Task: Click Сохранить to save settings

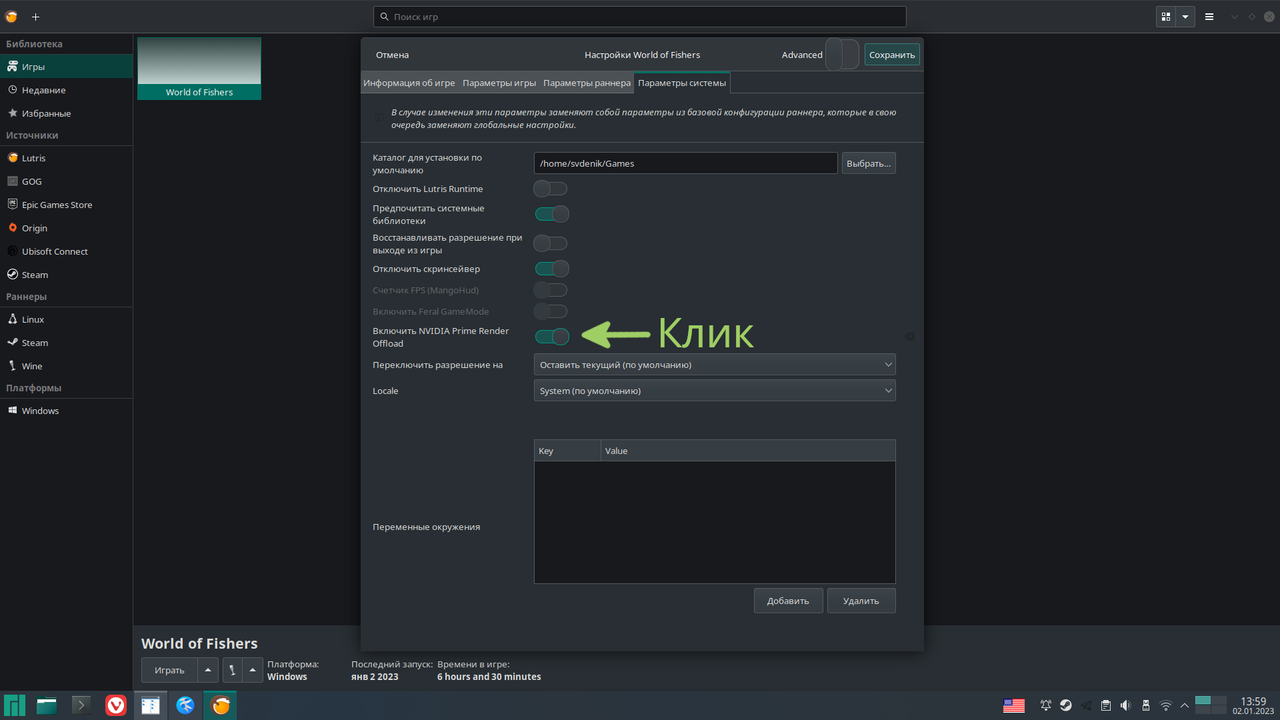Action: pyautogui.click(x=892, y=55)
